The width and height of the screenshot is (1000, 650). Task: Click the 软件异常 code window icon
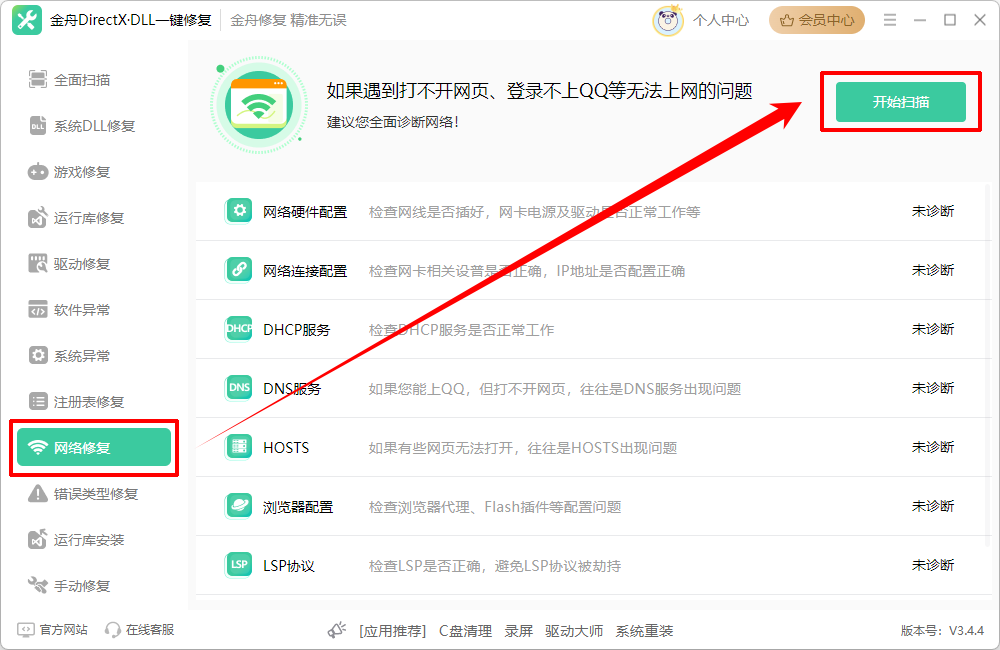click(x=38, y=309)
